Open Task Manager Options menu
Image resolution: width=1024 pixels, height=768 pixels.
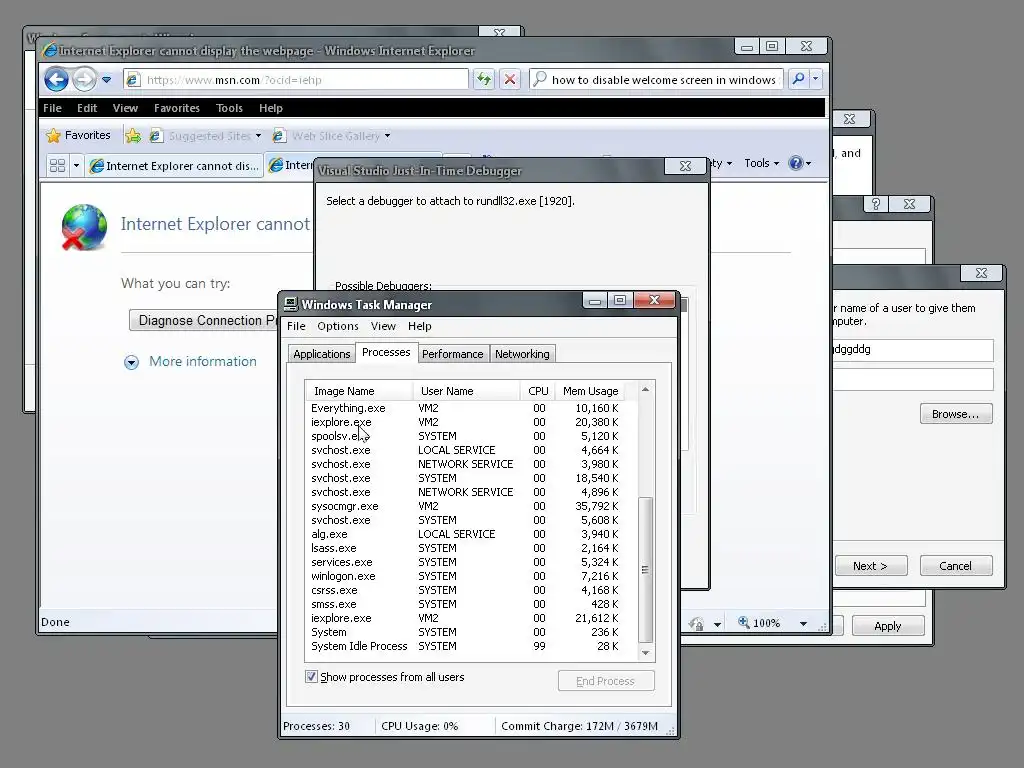click(338, 326)
